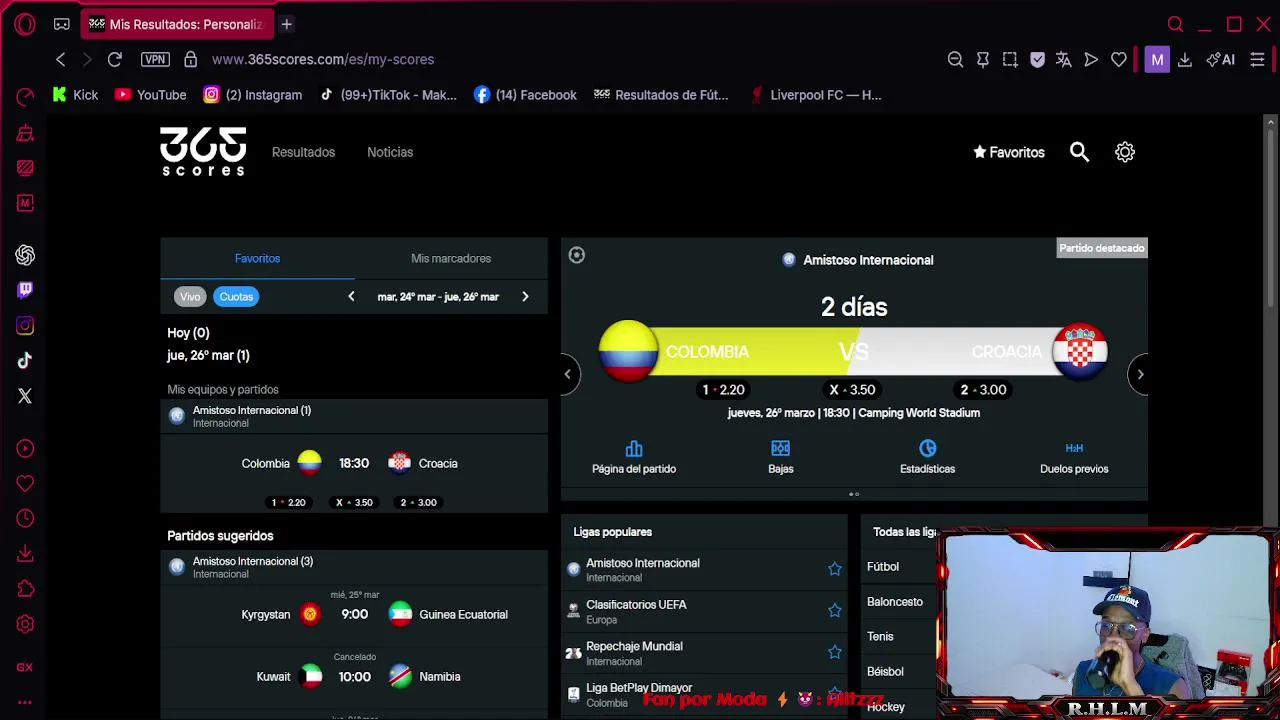Screen dimensions: 1280x720
Task: Open YouTube bookmark
Action: (151, 95)
